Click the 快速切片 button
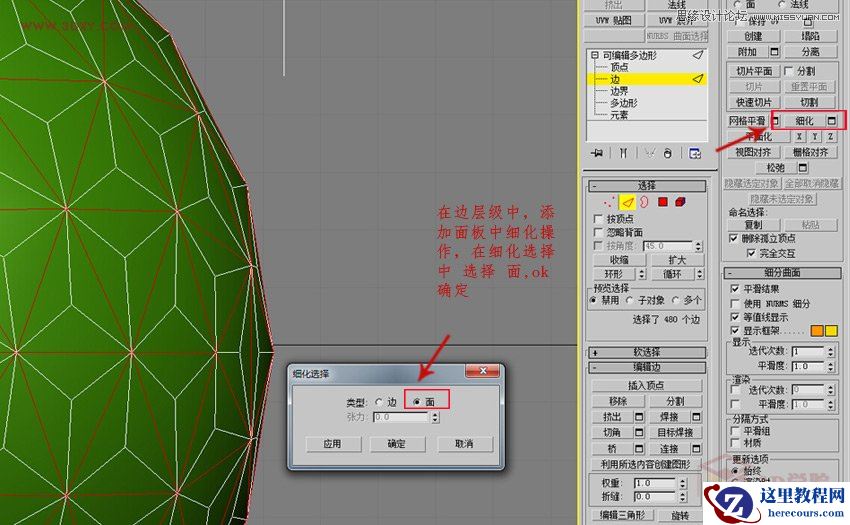 pos(754,102)
